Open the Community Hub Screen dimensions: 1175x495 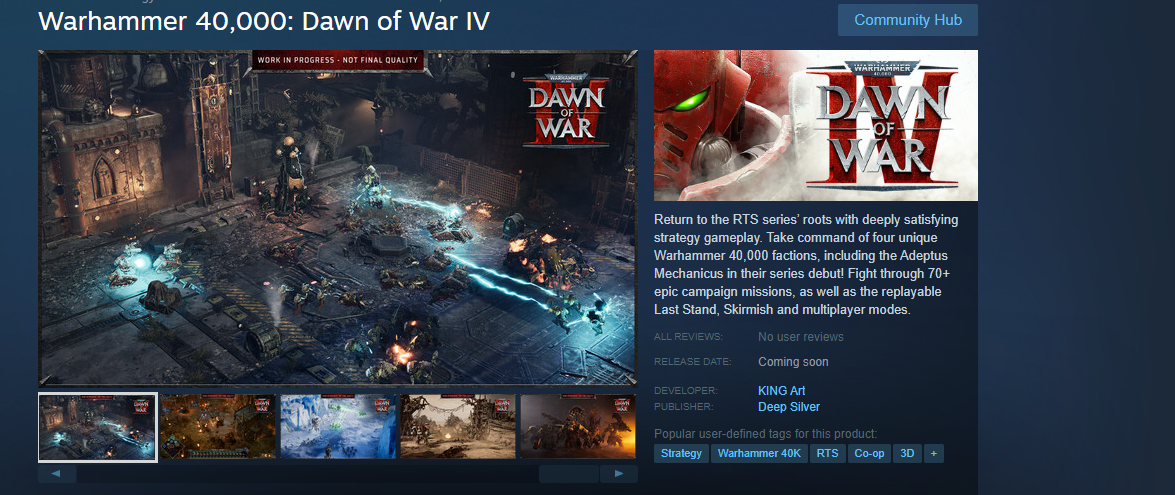point(907,20)
